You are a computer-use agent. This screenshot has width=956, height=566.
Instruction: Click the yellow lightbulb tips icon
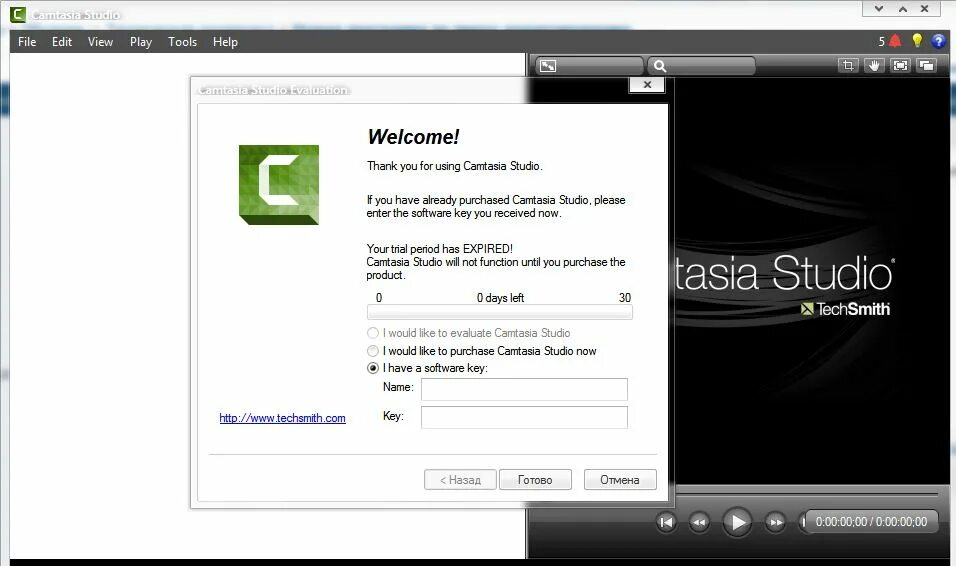[917, 40]
